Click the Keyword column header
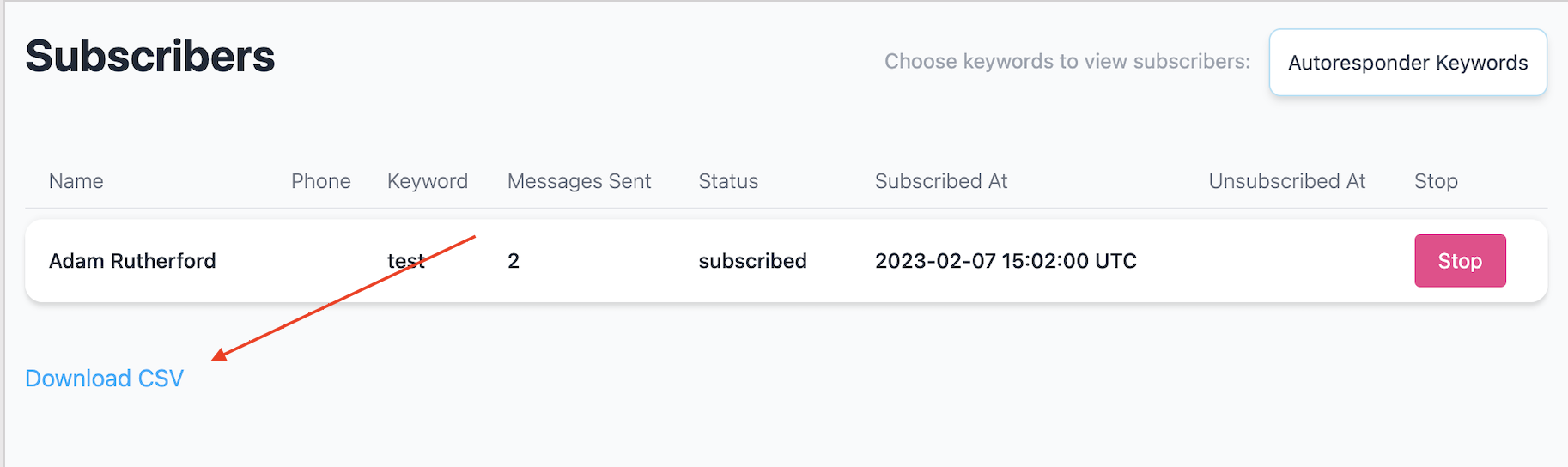Screen dimensions: 1568x467 tap(427, 181)
